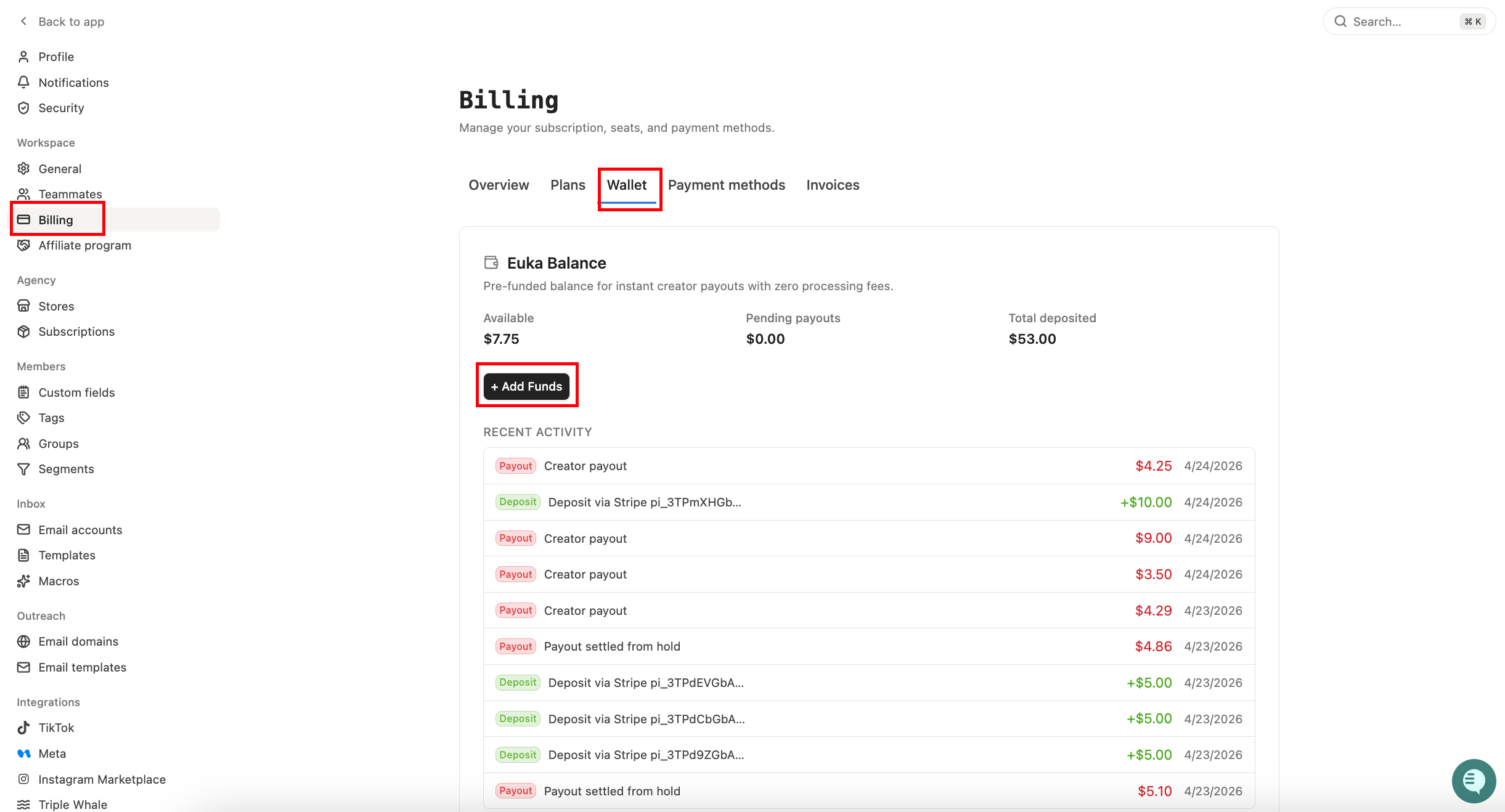
Task: Click the Instagram Marketplace icon
Action: tap(23, 779)
